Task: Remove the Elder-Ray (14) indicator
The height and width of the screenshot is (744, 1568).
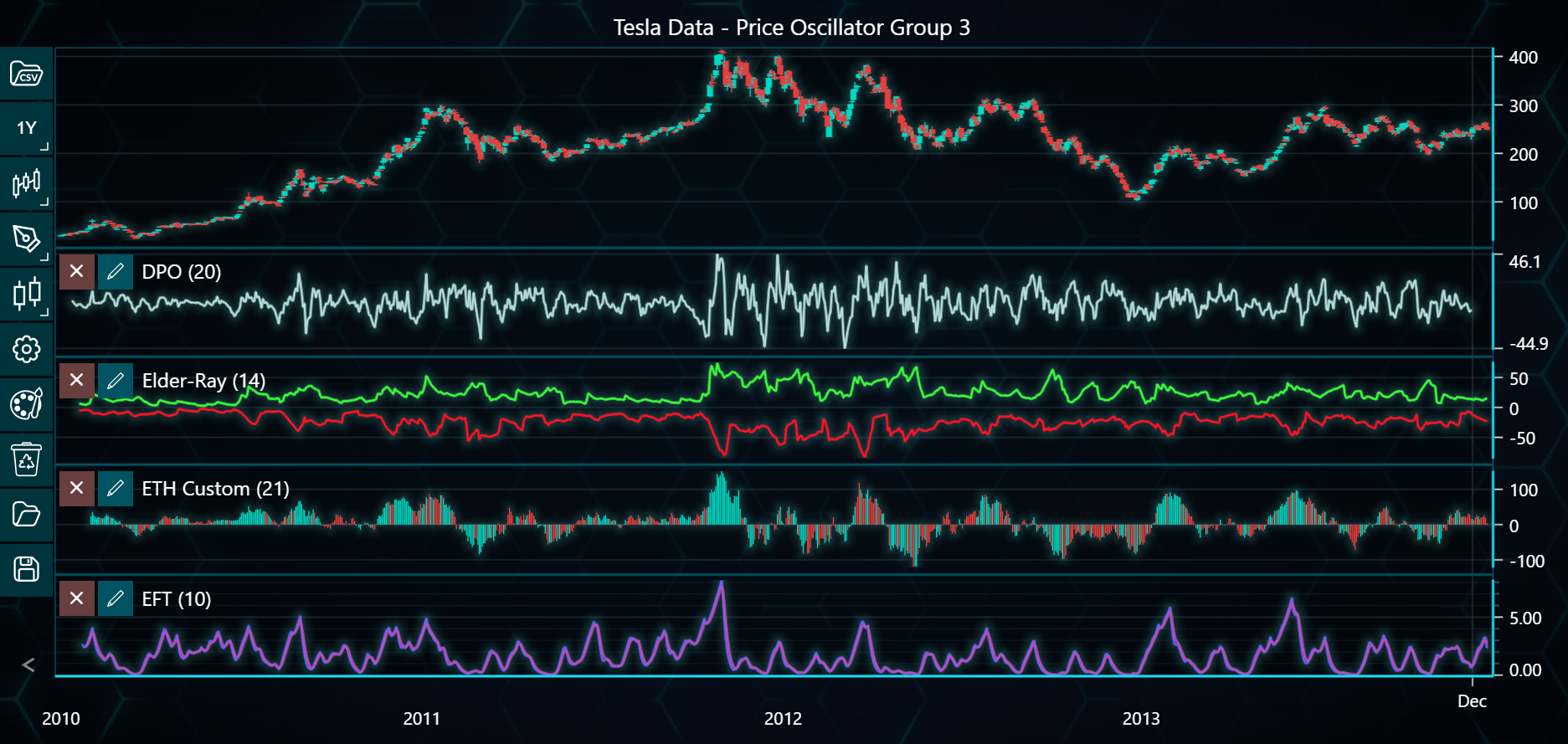Action: [76, 380]
